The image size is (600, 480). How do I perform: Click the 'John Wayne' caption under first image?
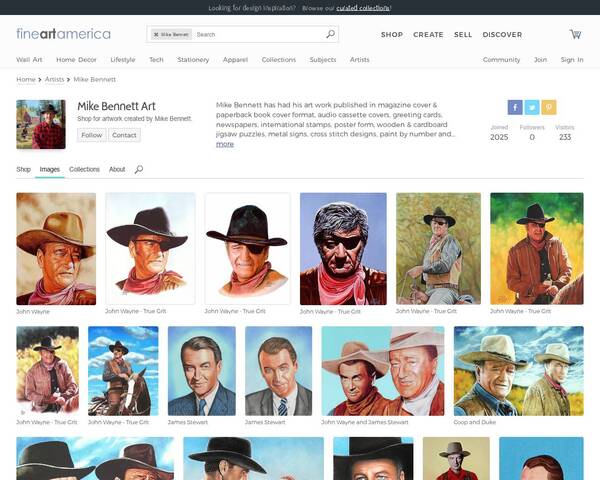click(33, 312)
